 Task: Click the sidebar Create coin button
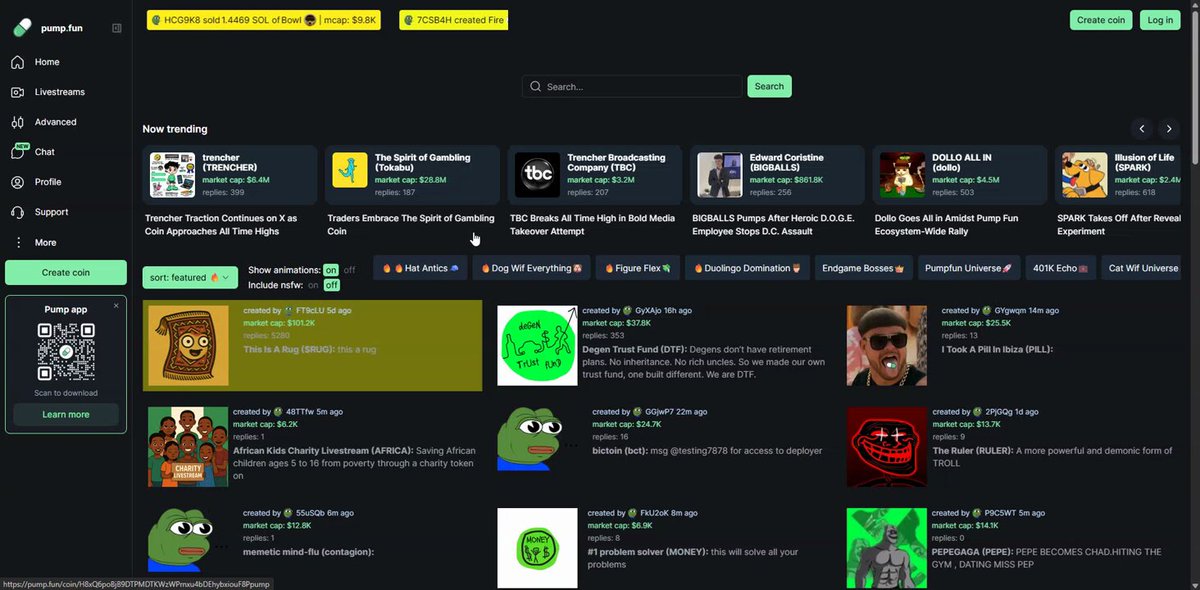point(66,272)
